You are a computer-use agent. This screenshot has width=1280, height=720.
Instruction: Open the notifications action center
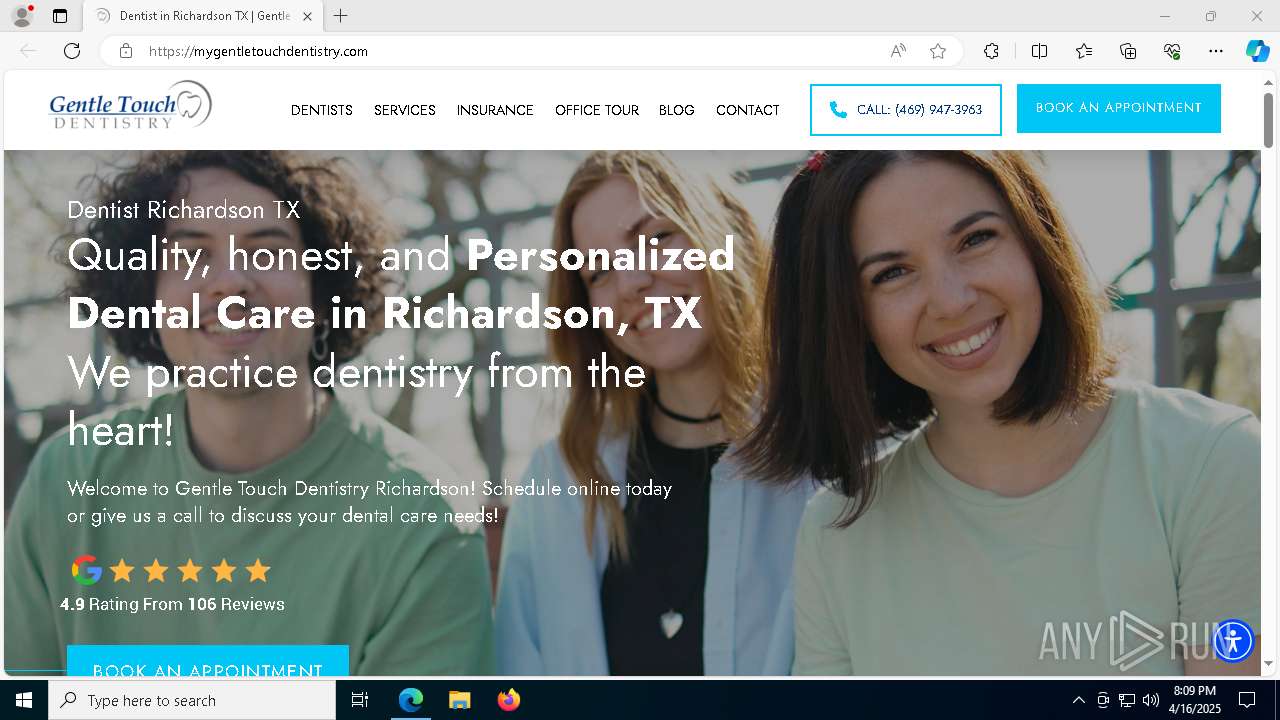[x=1247, y=700]
